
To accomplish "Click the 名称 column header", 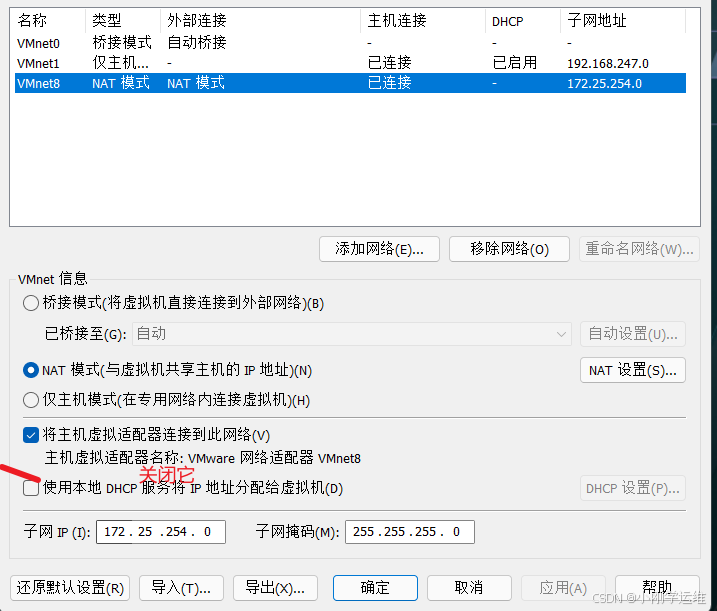I will coord(32,21).
